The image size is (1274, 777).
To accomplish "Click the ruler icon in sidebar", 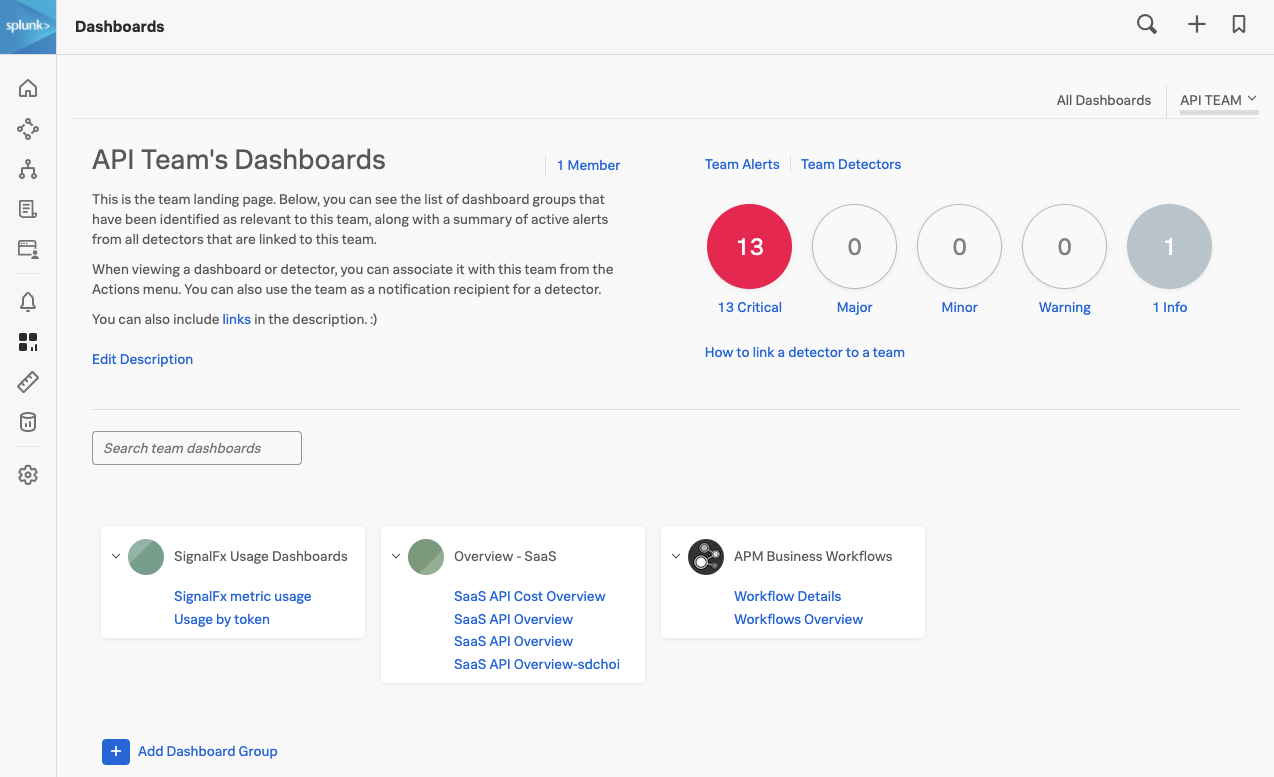I will (x=28, y=382).
